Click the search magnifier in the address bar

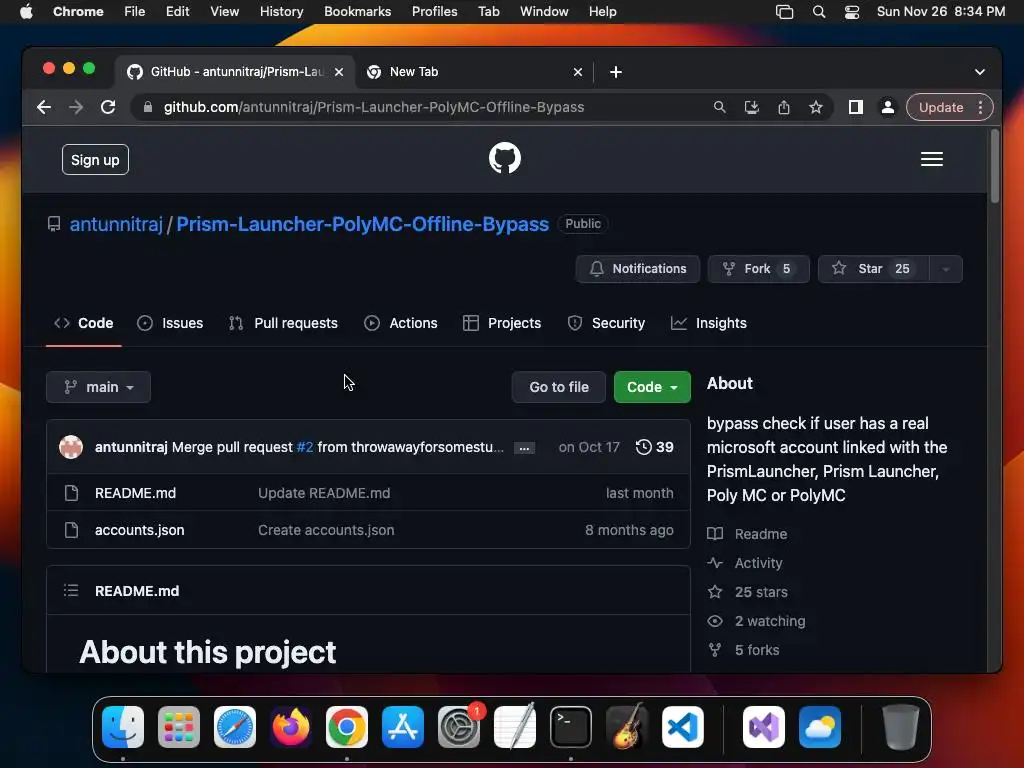pyautogui.click(x=719, y=107)
